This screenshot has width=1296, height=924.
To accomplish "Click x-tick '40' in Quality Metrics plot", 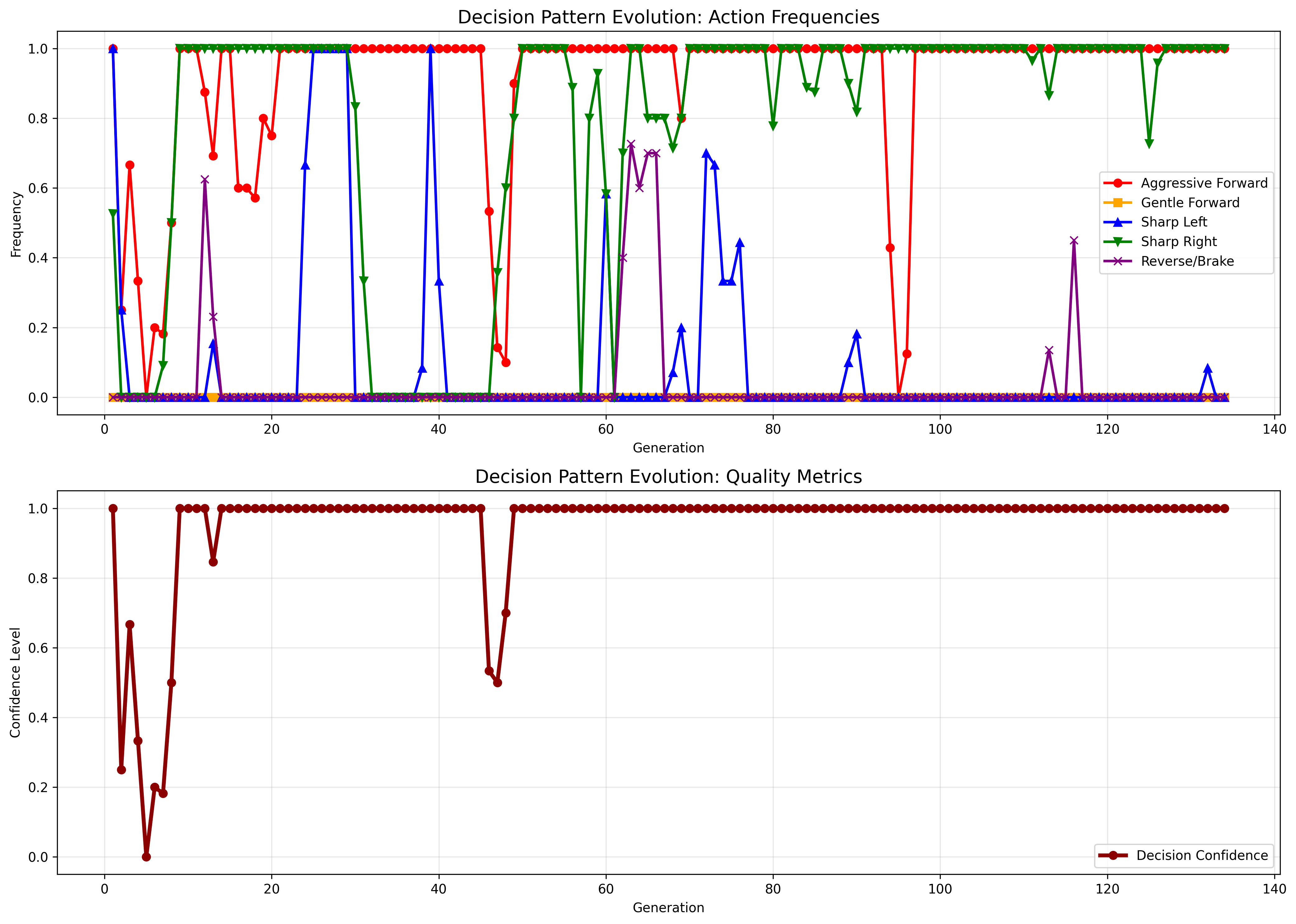I will click(439, 889).
